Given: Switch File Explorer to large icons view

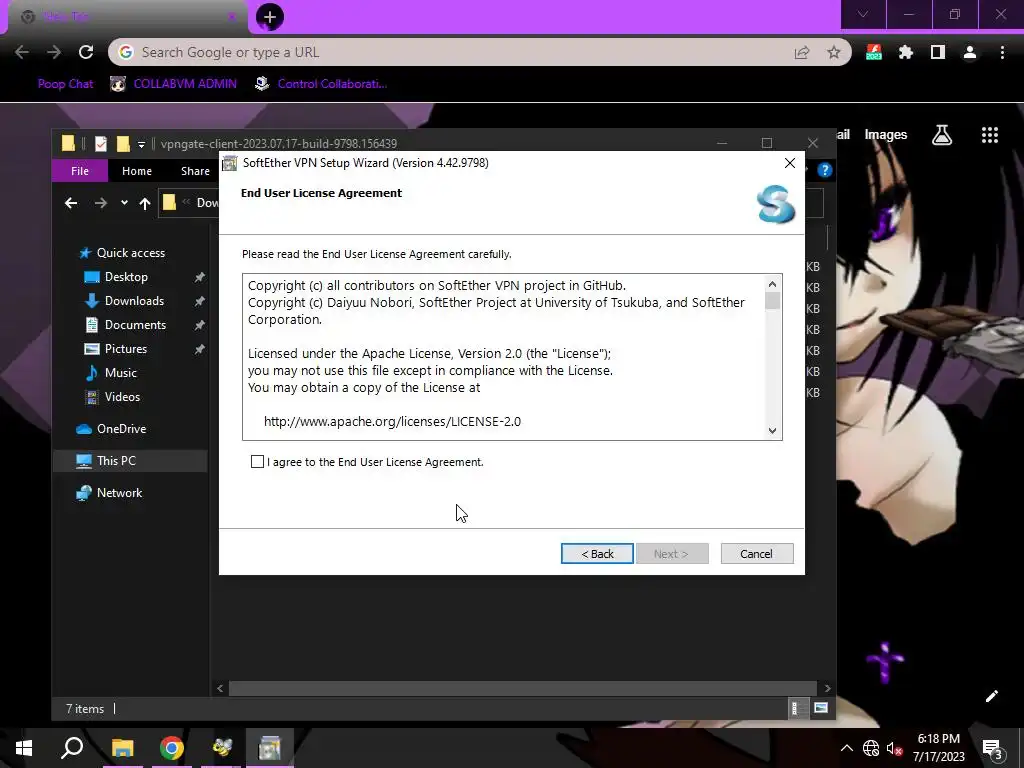Looking at the screenshot, I should click(821, 708).
